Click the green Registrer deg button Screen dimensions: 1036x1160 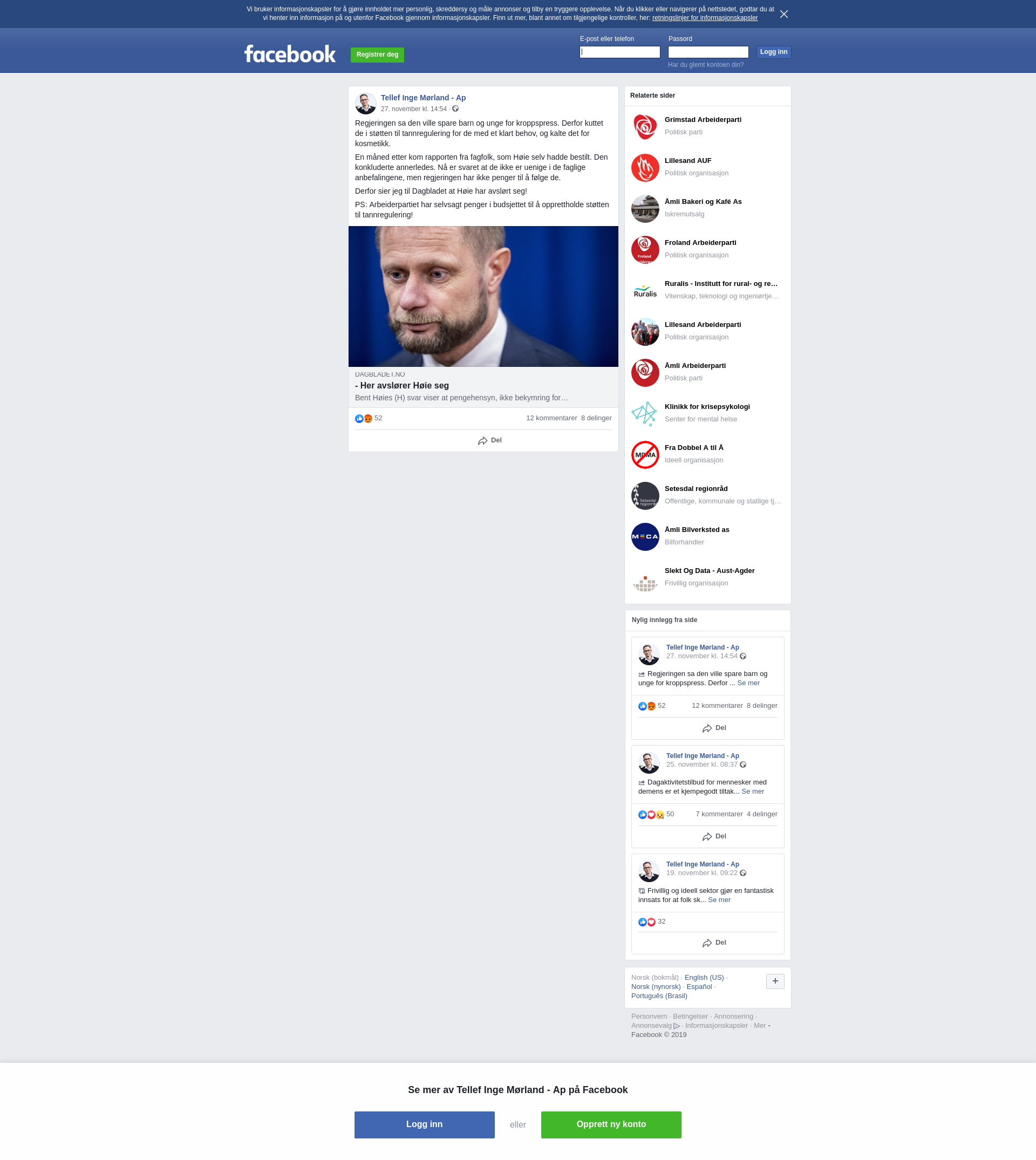click(377, 54)
